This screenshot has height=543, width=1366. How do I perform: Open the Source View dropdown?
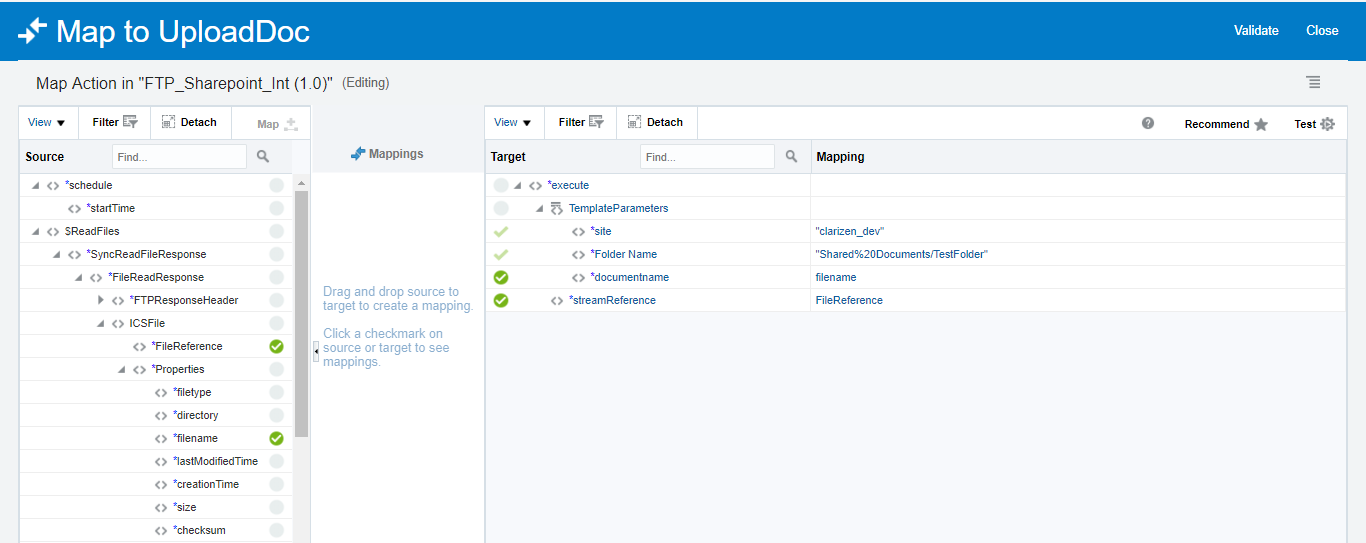coord(46,123)
